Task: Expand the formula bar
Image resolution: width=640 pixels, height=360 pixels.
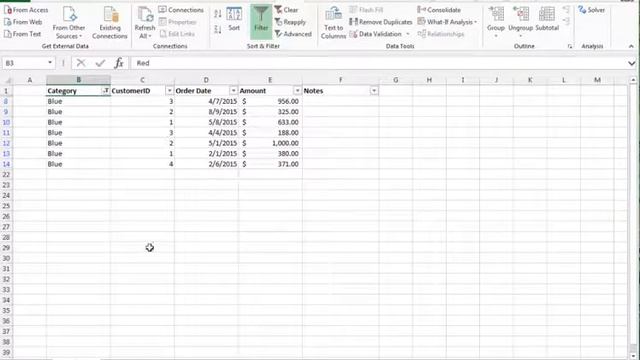Action: click(x=631, y=63)
